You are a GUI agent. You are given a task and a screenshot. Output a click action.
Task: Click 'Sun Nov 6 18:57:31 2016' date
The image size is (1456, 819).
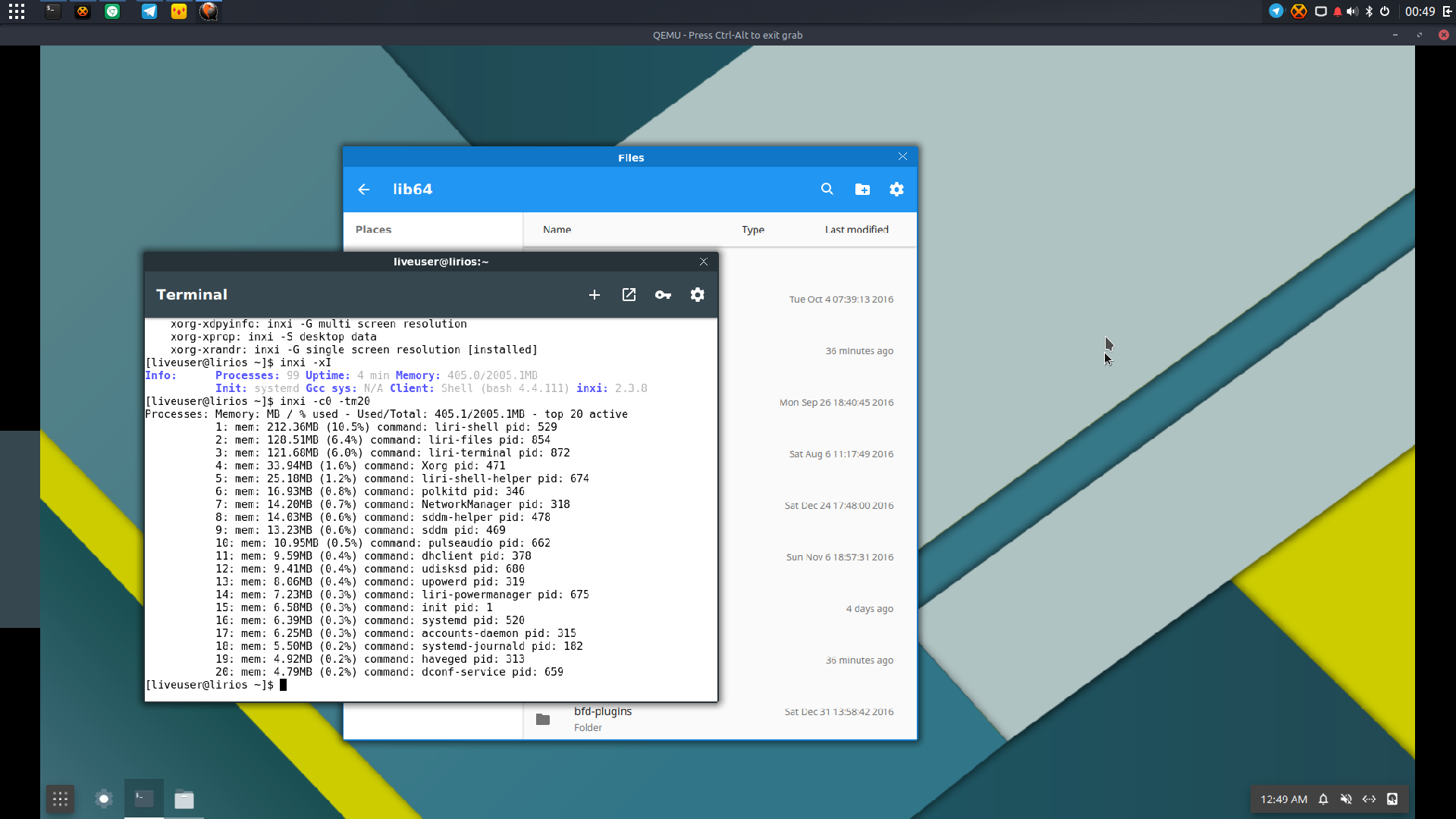839,557
